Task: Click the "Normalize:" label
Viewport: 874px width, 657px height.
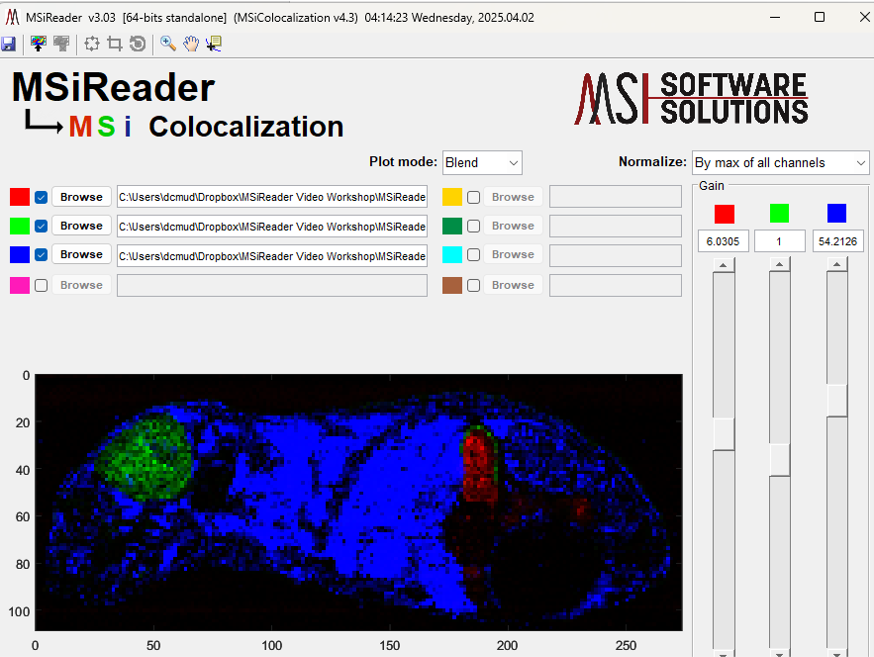Action: (653, 162)
